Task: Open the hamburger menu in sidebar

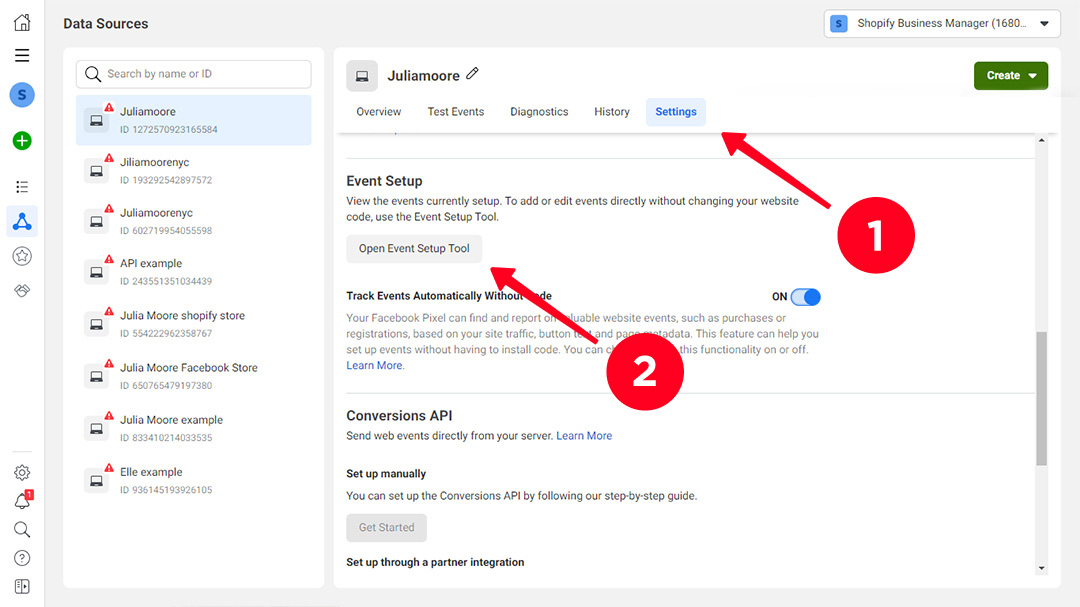Action: point(22,55)
